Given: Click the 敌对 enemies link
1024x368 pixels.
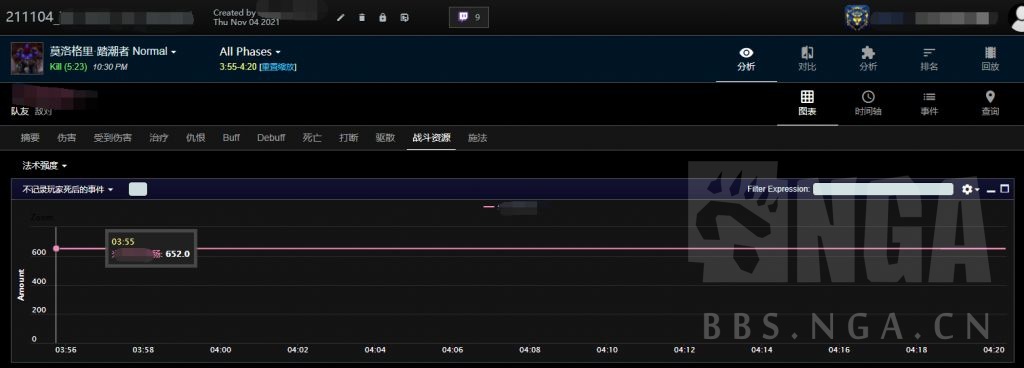Looking at the screenshot, I should point(43,112).
